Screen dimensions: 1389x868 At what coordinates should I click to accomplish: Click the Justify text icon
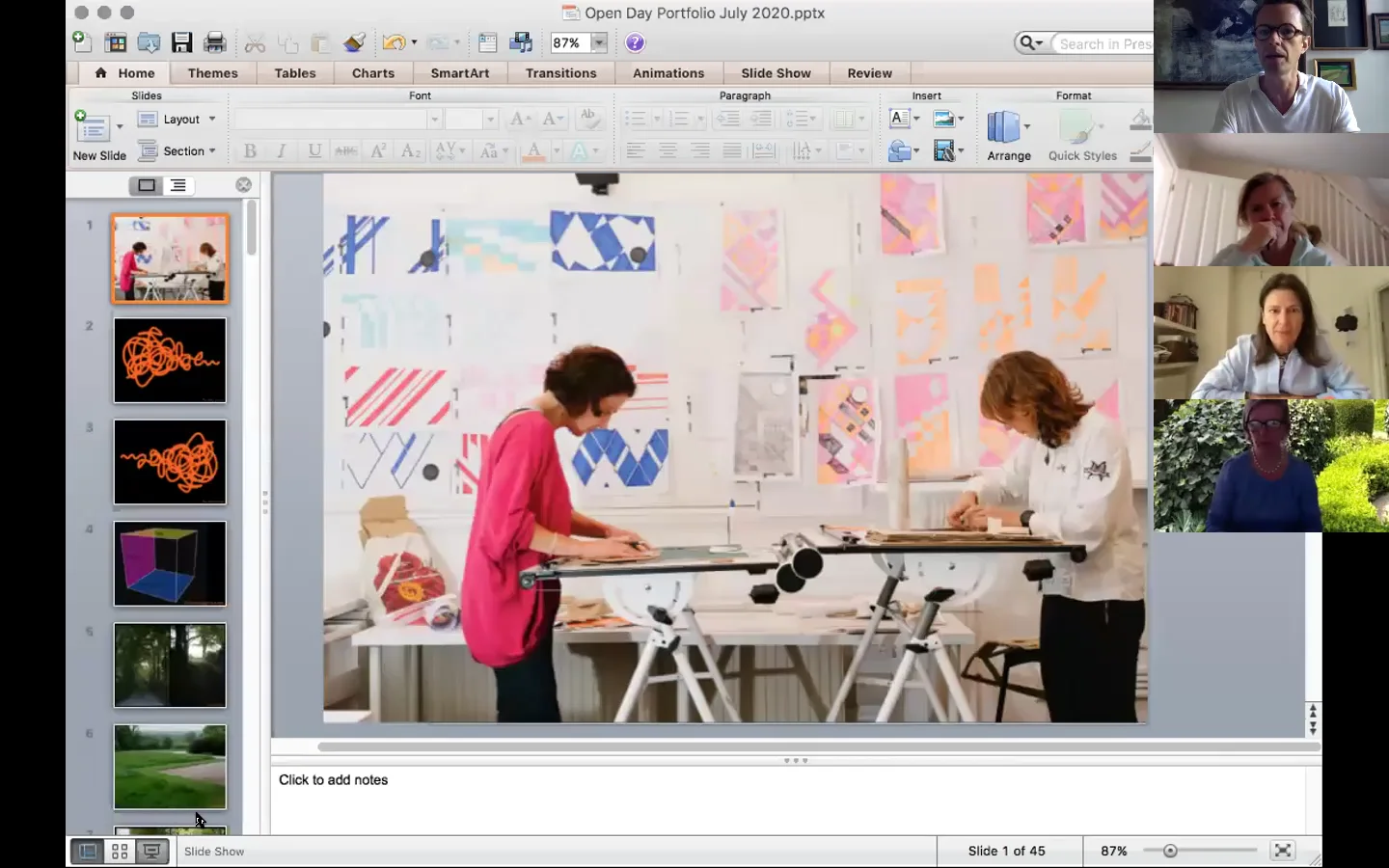point(732,150)
